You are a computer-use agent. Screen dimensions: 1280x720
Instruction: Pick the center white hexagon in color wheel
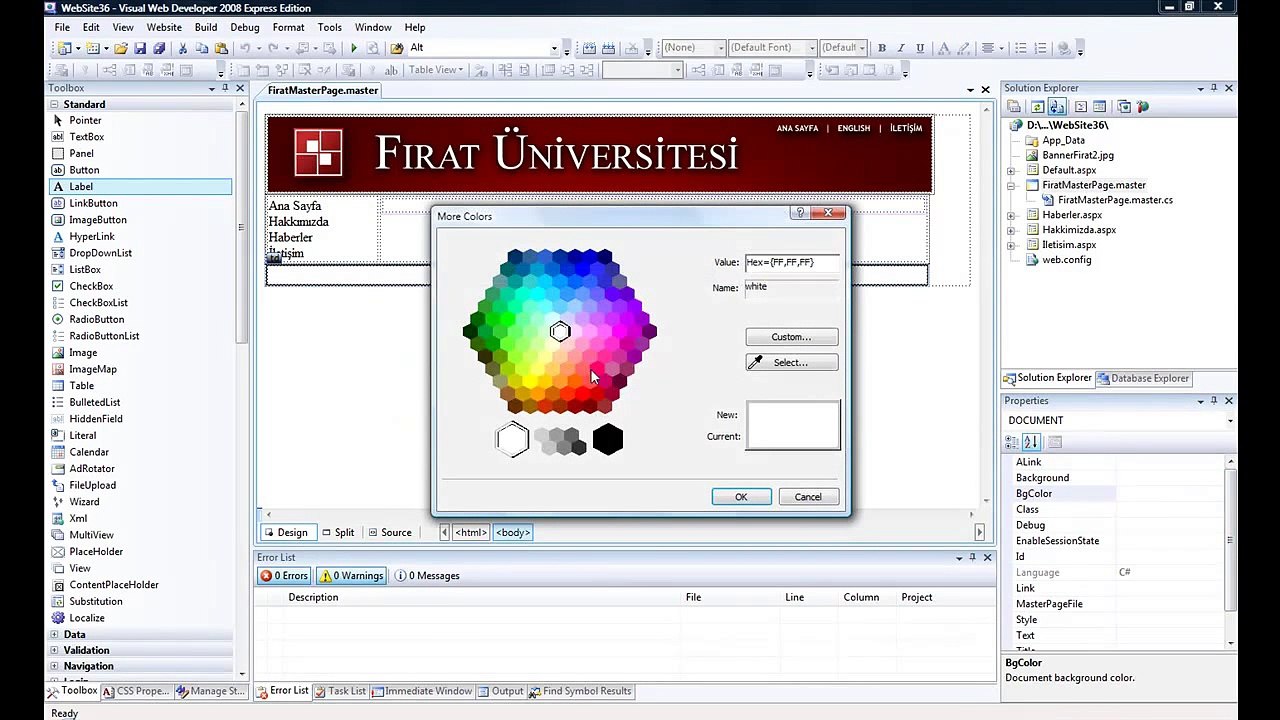click(560, 332)
